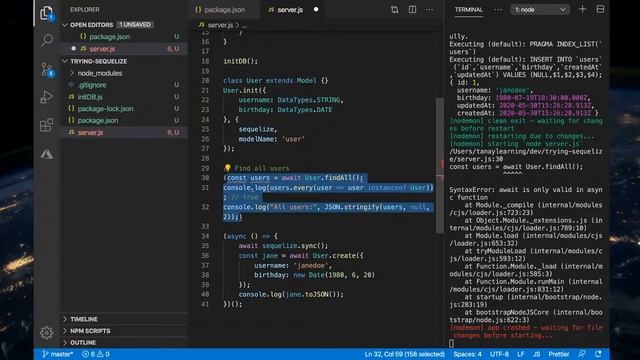Click the master branch indicator
The height and width of the screenshot is (360, 640).
tap(58, 354)
